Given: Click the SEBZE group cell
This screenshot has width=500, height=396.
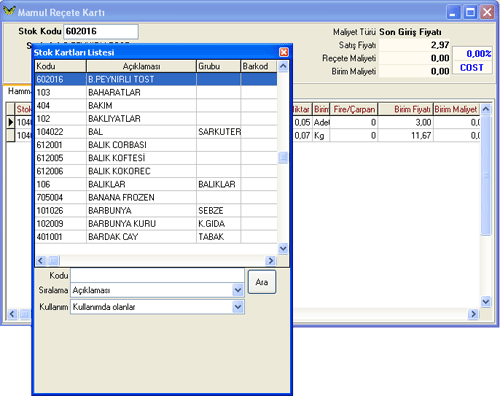Looking at the screenshot, I should coord(219,210).
